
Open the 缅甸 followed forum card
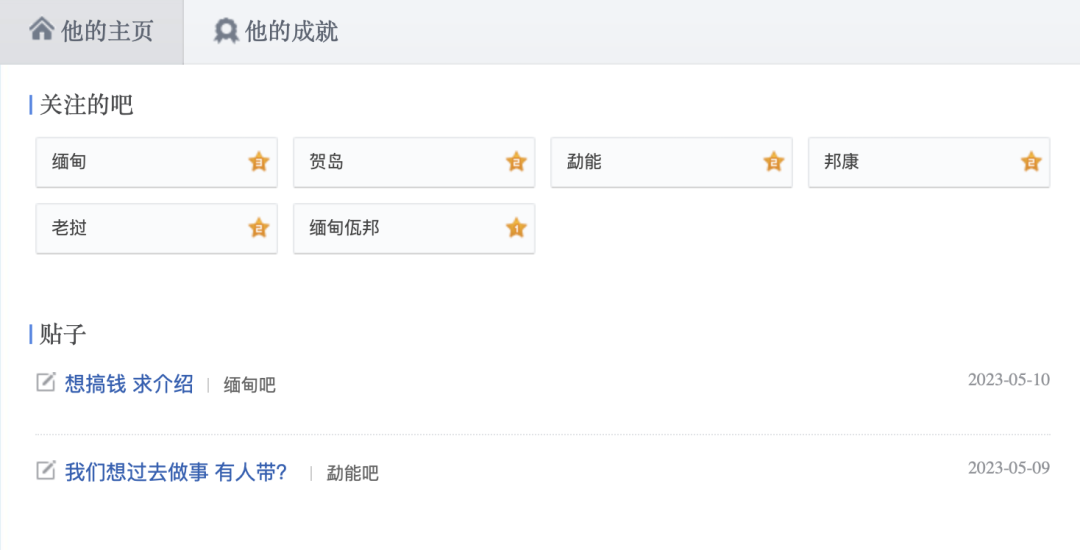click(x=156, y=162)
